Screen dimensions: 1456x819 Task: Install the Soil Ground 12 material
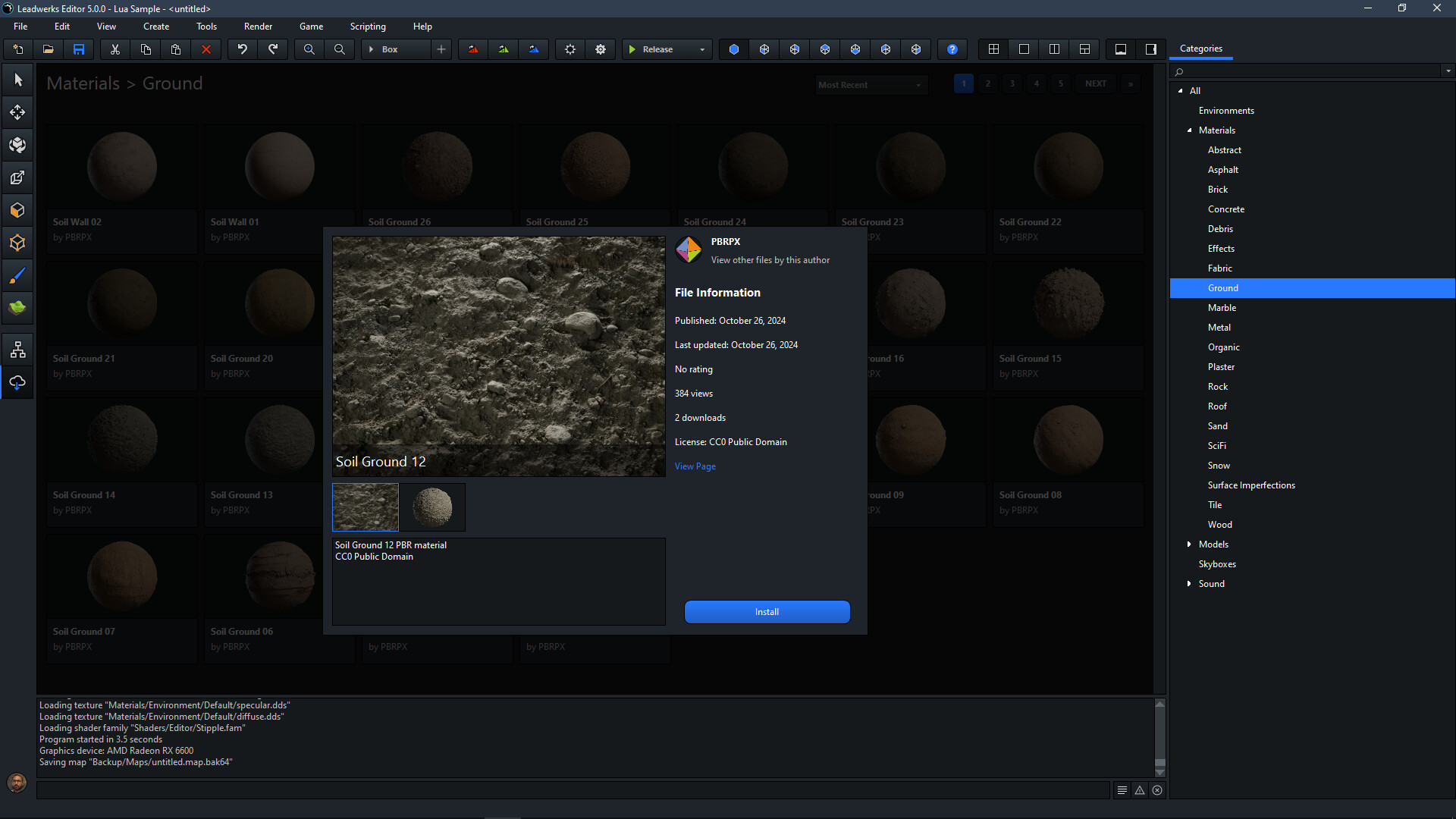(x=767, y=612)
